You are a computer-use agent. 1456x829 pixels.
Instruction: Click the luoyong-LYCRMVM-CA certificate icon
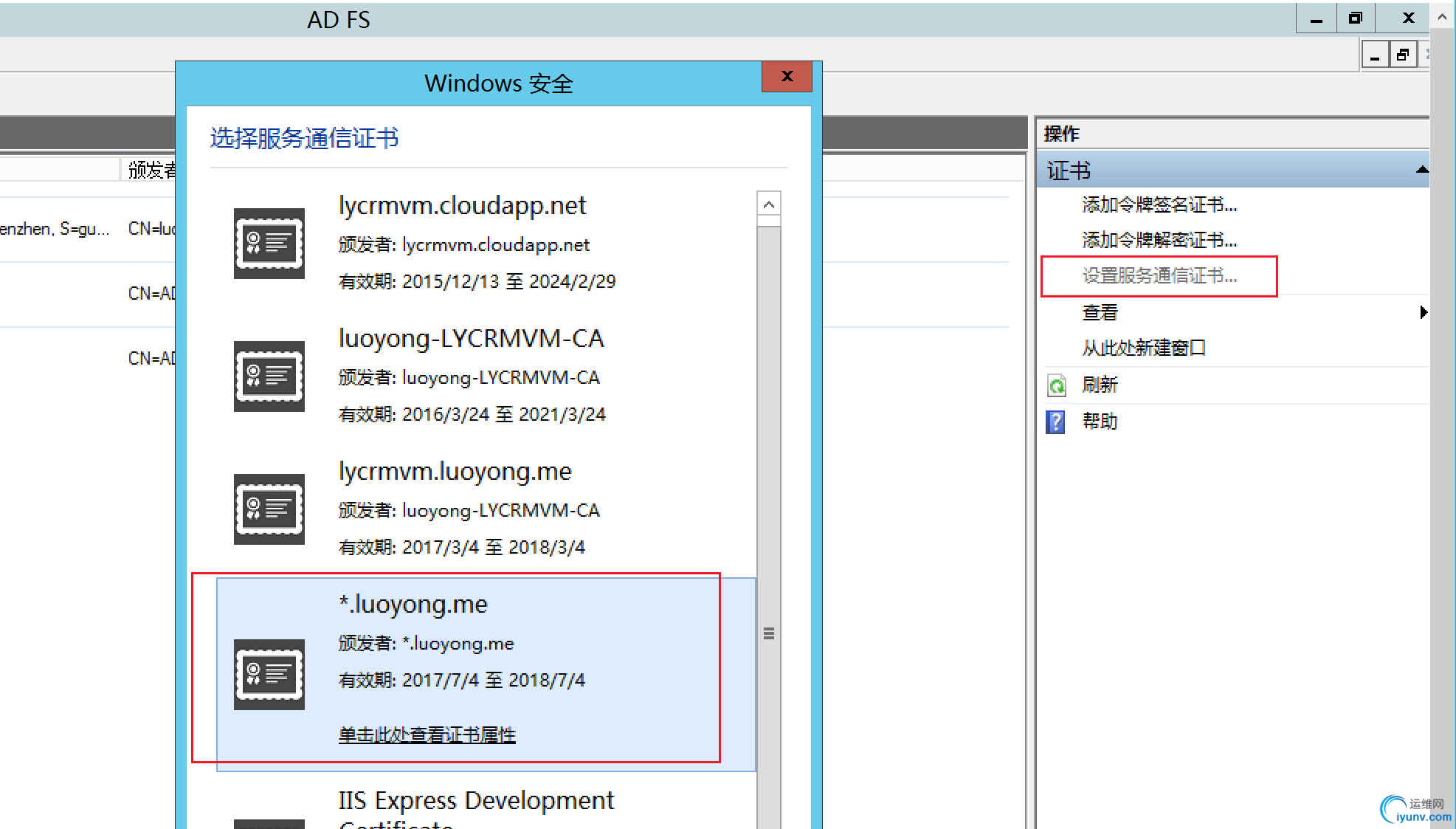(x=269, y=376)
